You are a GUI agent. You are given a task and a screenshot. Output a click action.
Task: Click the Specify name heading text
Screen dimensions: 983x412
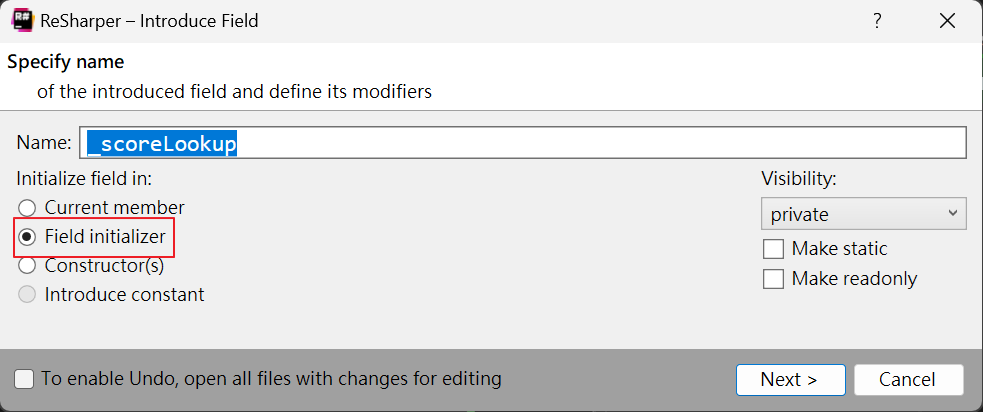coord(66,62)
